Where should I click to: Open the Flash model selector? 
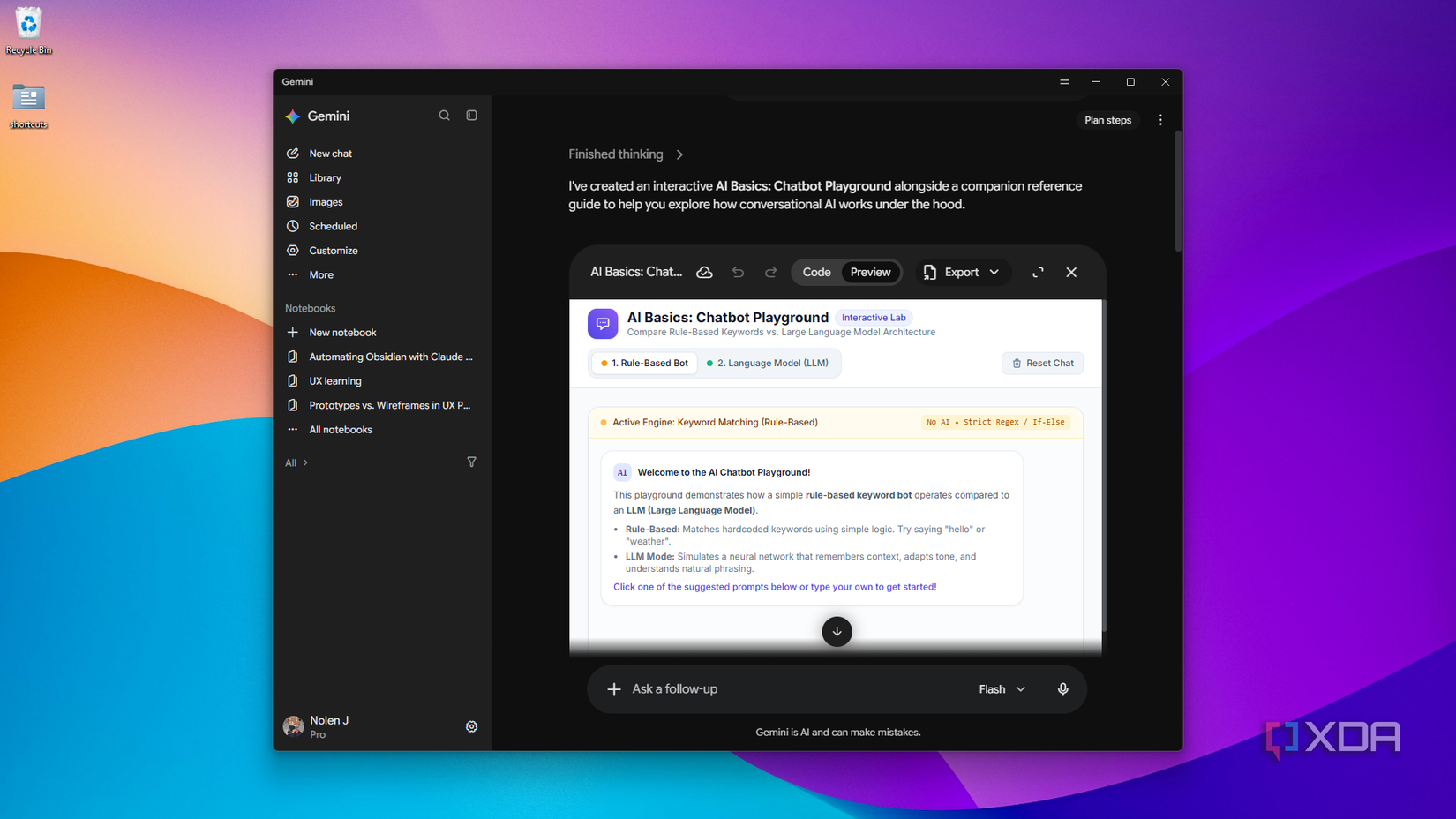coord(1002,689)
